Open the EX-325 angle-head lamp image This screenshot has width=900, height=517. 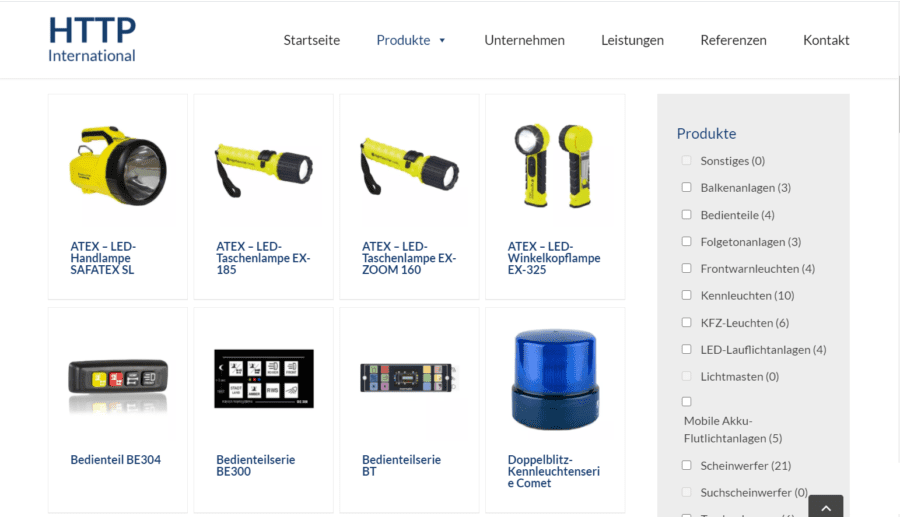[x=554, y=165]
